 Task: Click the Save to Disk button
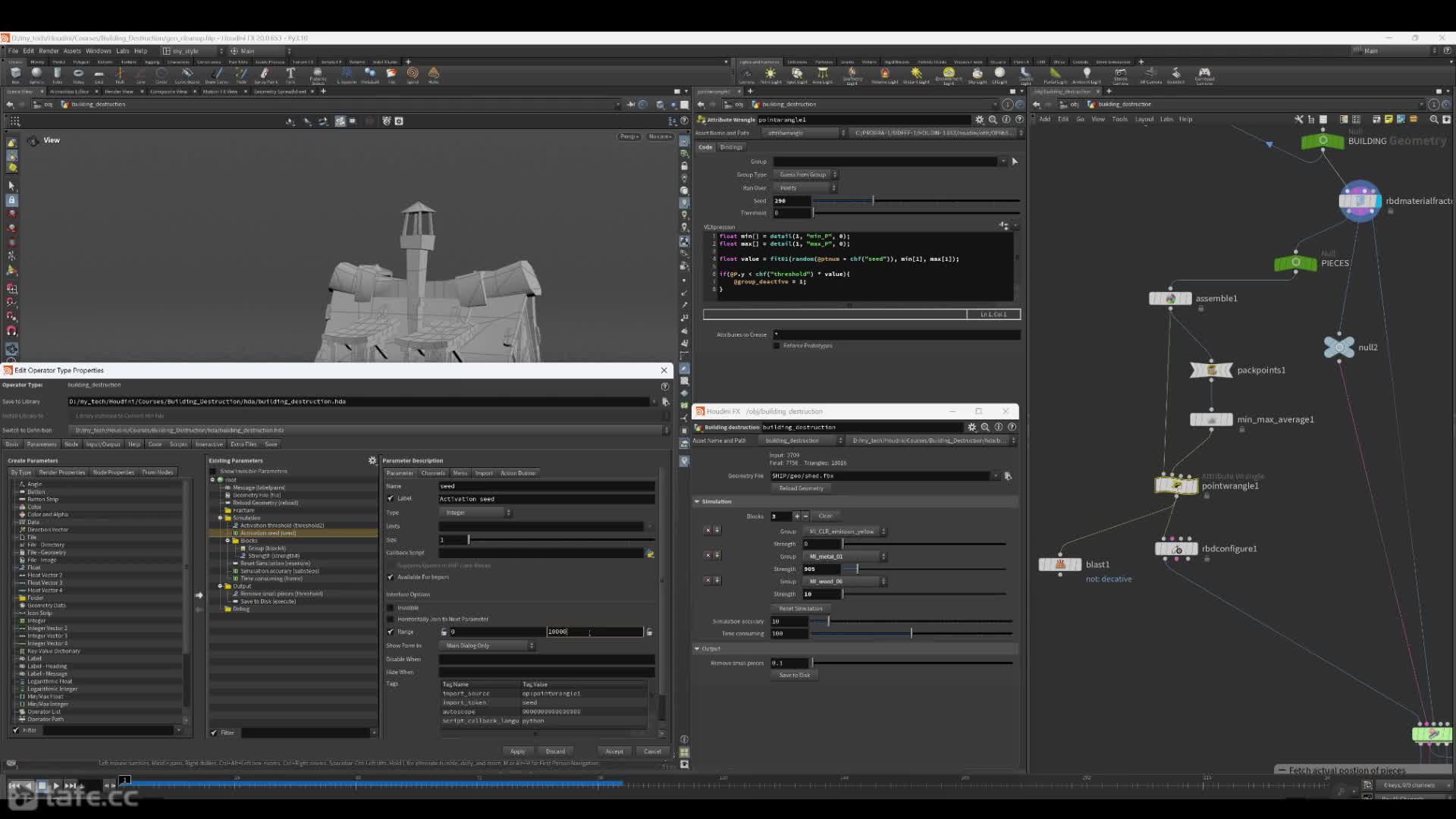(x=795, y=675)
